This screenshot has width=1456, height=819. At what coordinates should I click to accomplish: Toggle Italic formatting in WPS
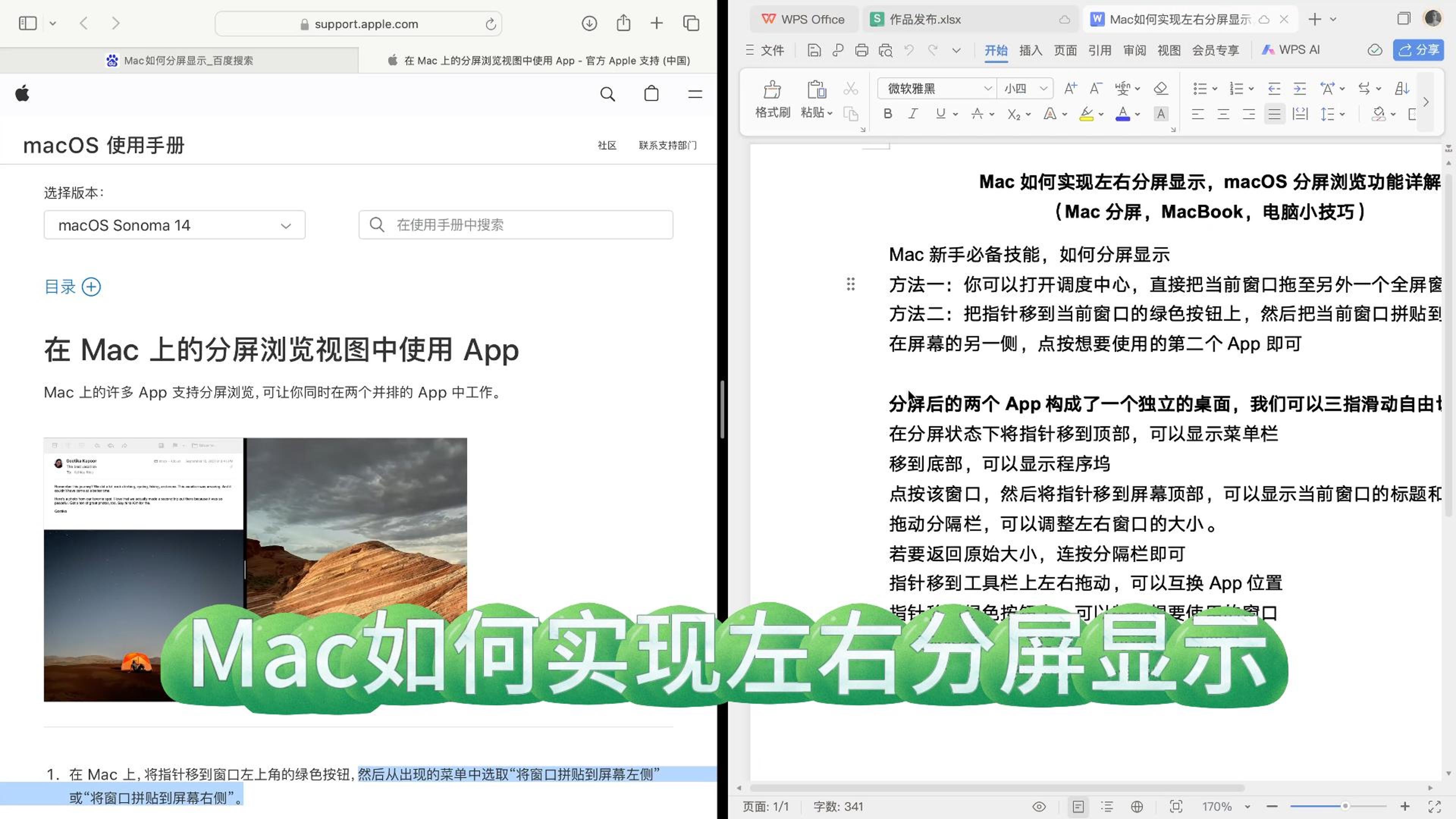[913, 114]
